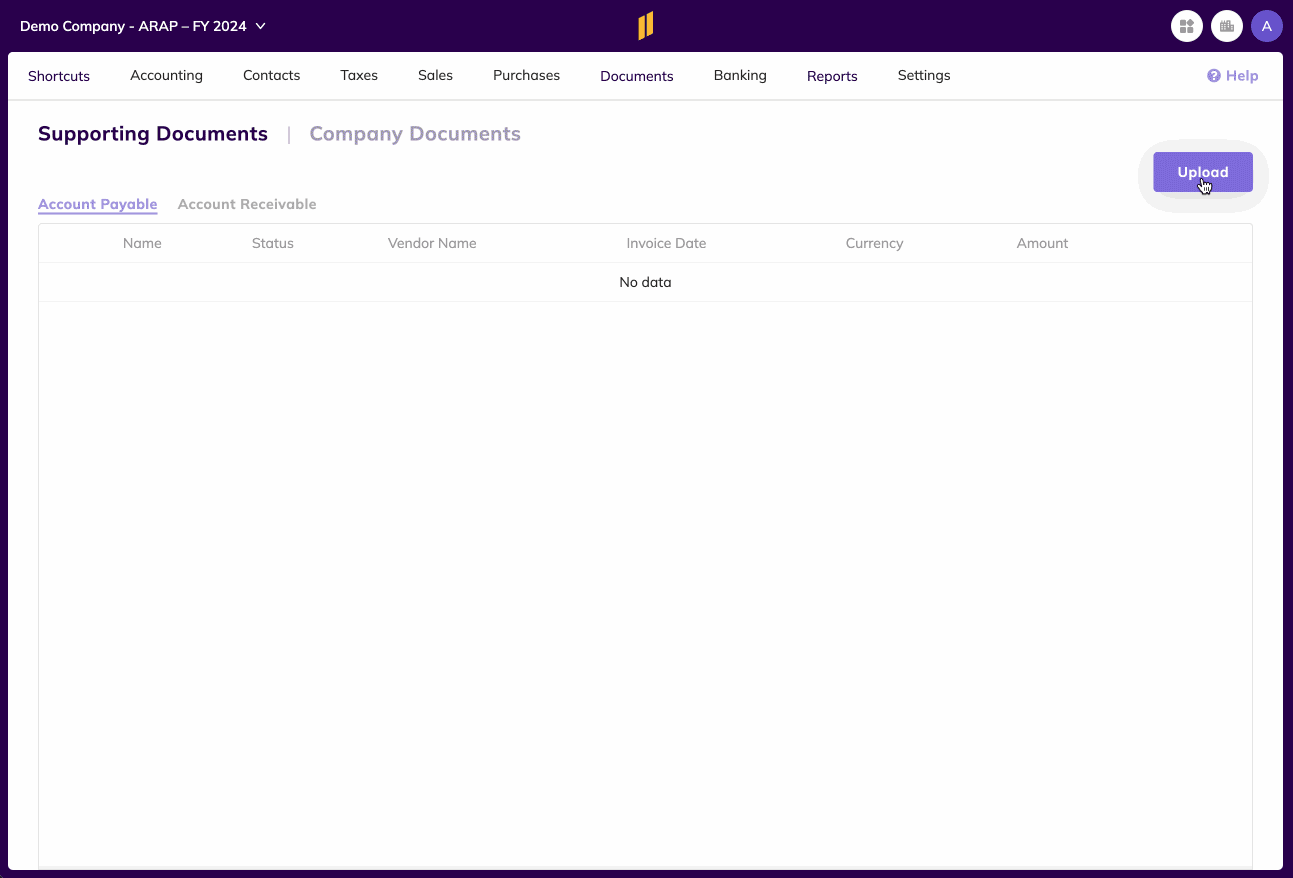Image resolution: width=1293 pixels, height=878 pixels.
Task: Click the Upload button
Action: pos(1202,171)
